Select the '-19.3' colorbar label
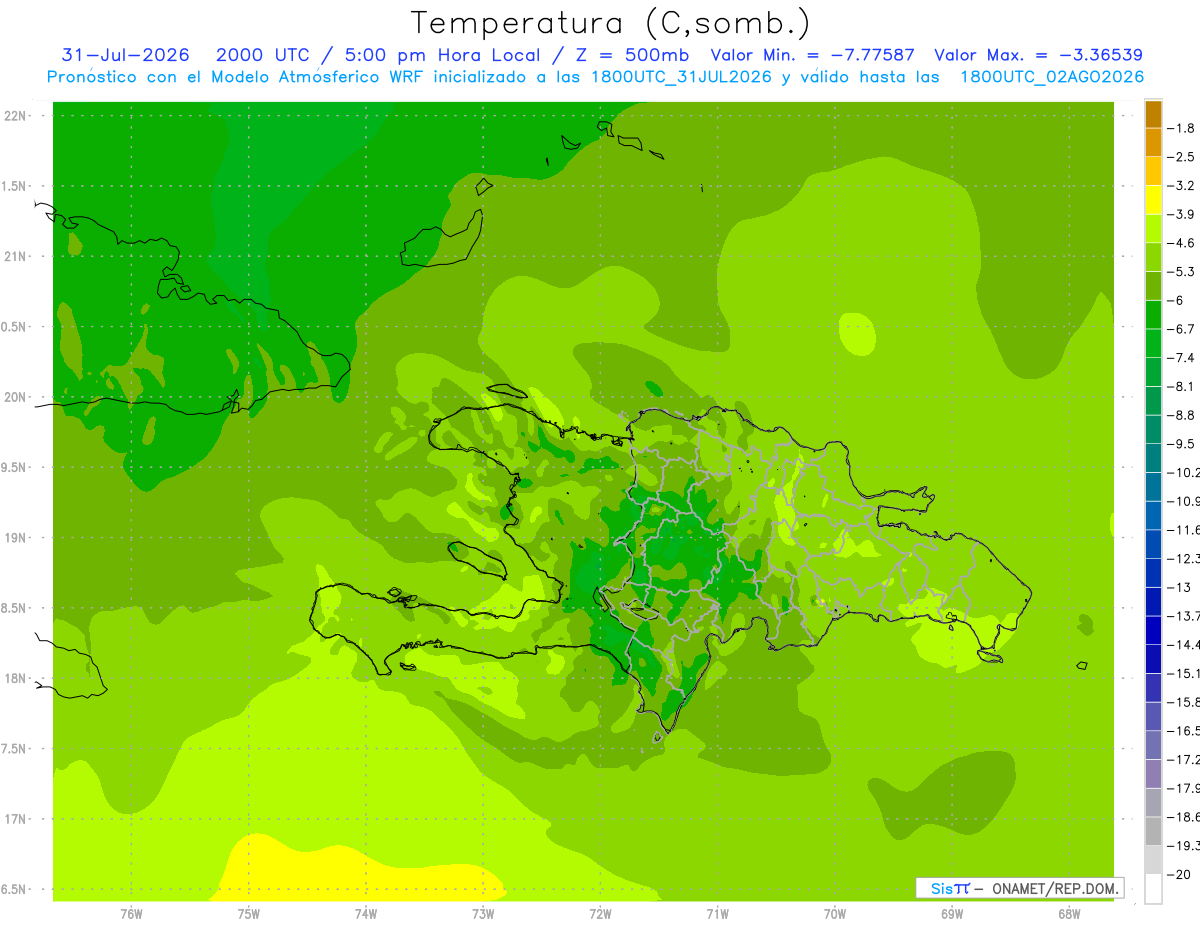The width and height of the screenshot is (1200, 927). pos(1183,845)
